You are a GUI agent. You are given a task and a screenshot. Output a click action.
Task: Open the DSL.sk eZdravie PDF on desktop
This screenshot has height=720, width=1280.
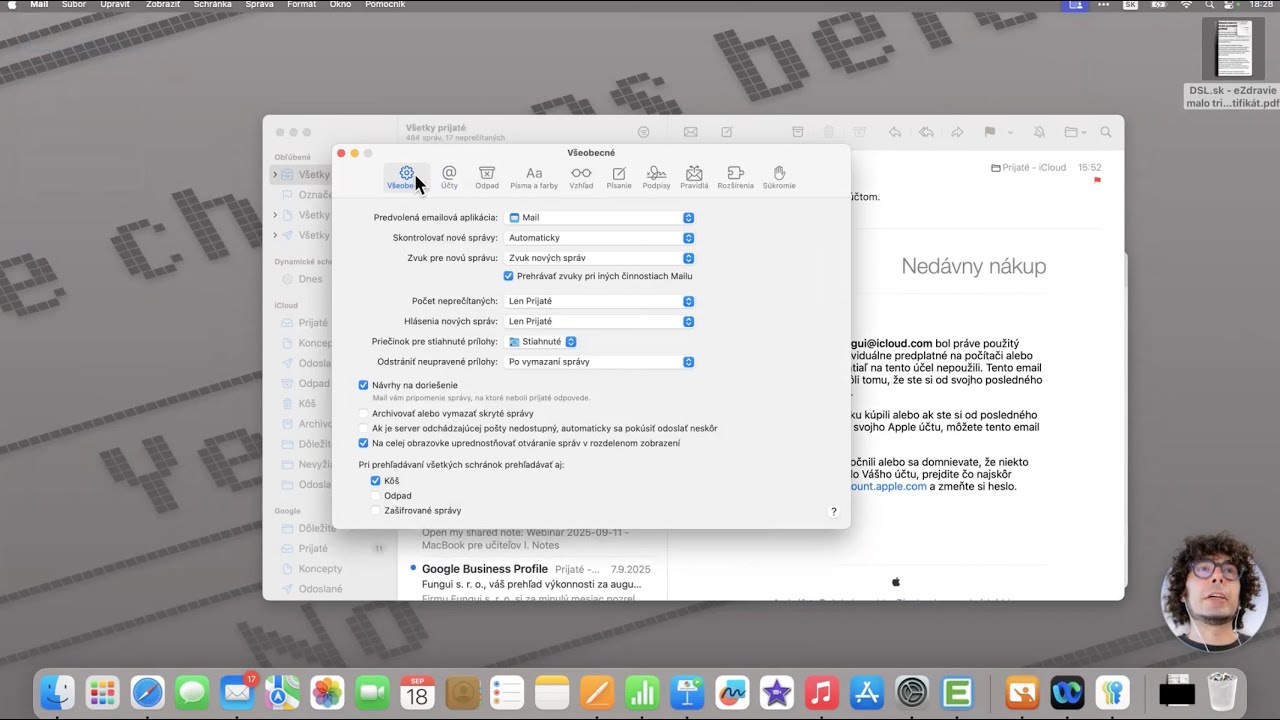click(1233, 64)
